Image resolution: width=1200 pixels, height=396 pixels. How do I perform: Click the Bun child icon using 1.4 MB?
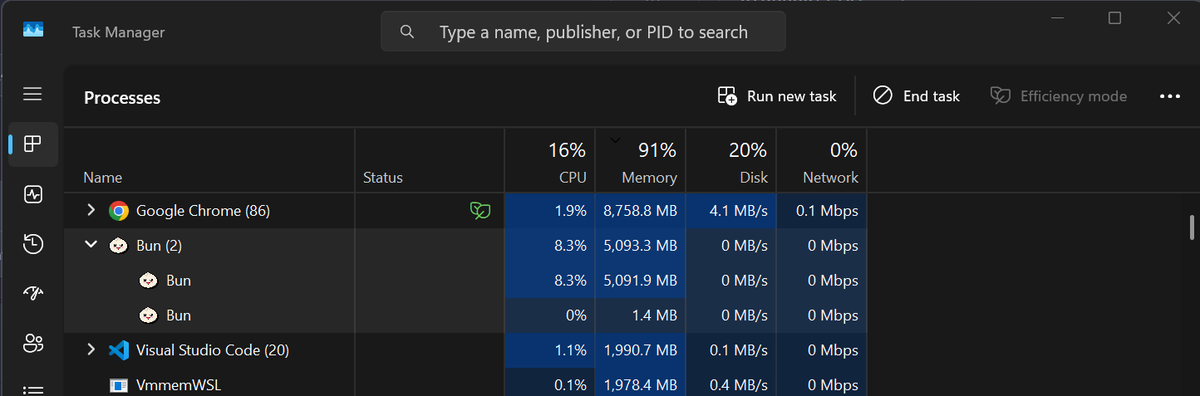click(149, 316)
